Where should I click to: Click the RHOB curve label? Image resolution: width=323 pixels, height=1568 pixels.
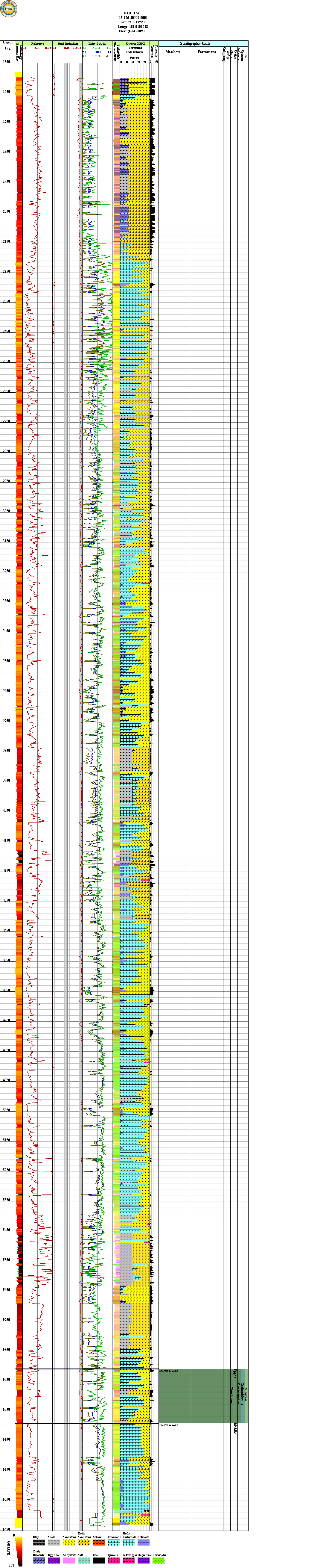coord(97,52)
